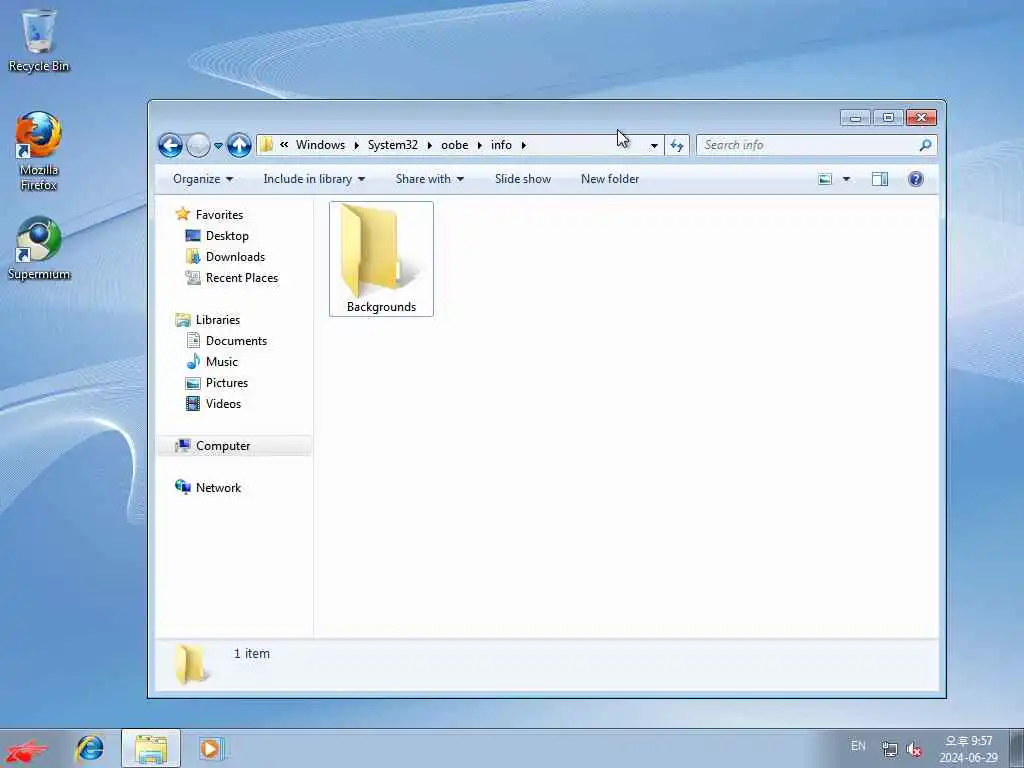Open the view options dropdown arrow
1024x768 pixels.
pos(846,179)
